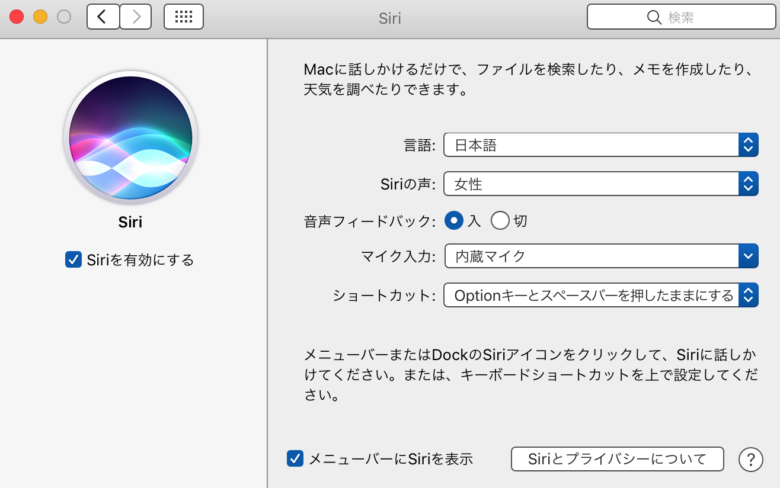Click the ショートカット label
The height and width of the screenshot is (488, 780).
(x=384, y=295)
